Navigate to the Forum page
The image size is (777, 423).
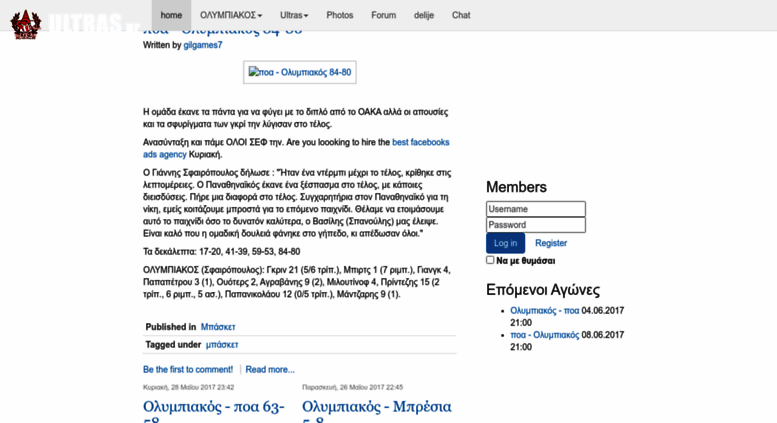coord(384,15)
